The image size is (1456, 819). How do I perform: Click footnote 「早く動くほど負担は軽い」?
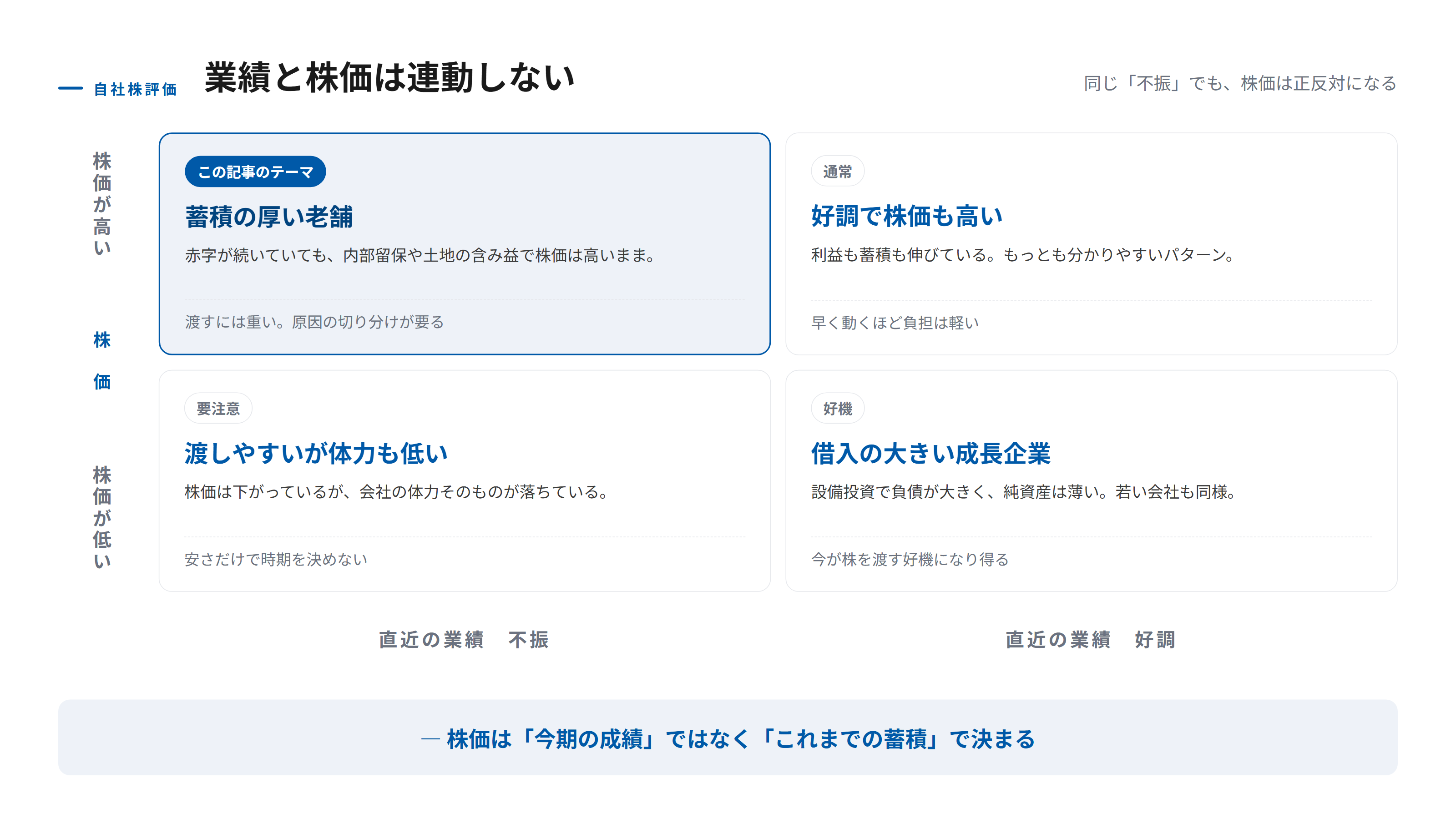(895, 323)
